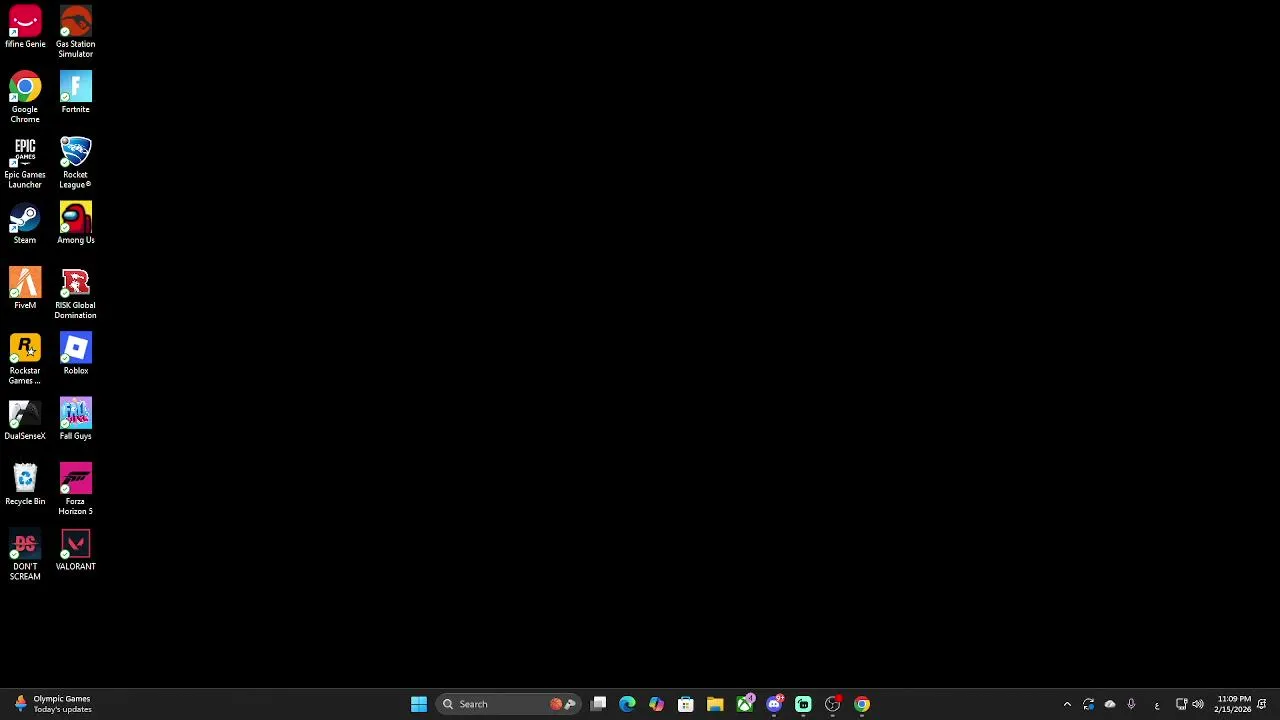
Task: Open OneDrive cloud tray icon
Action: click(1110, 704)
